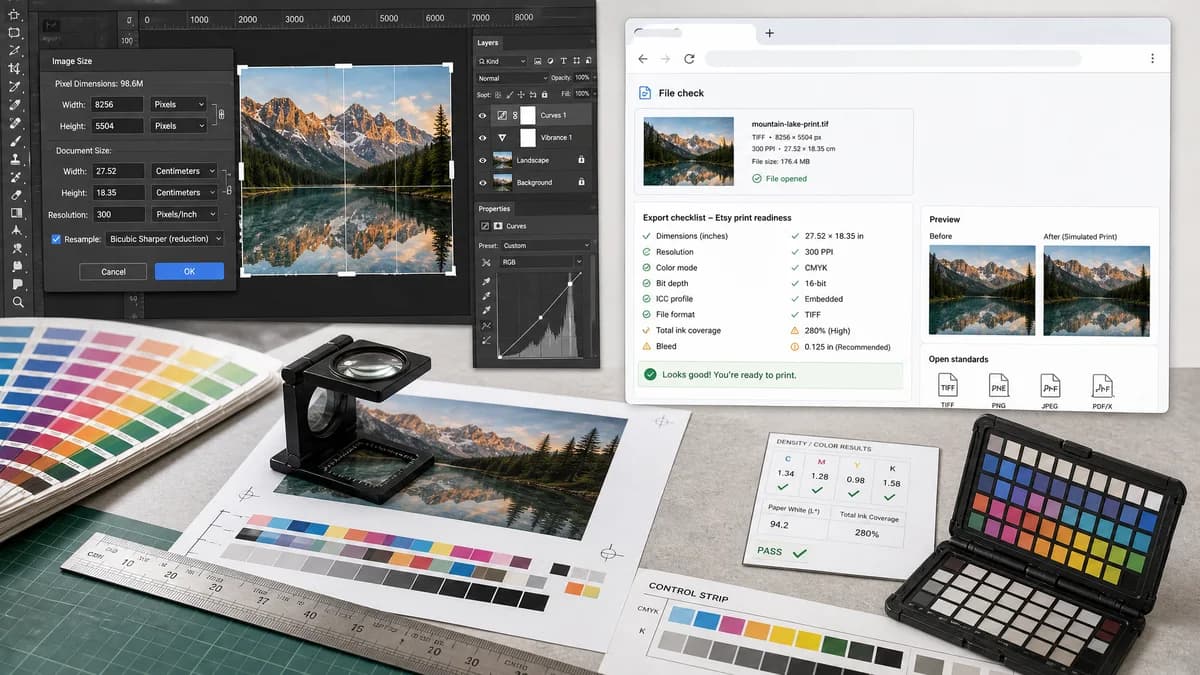This screenshot has height=675, width=1200.
Task: Click the midpoint control on the curve
Action: (x=541, y=317)
